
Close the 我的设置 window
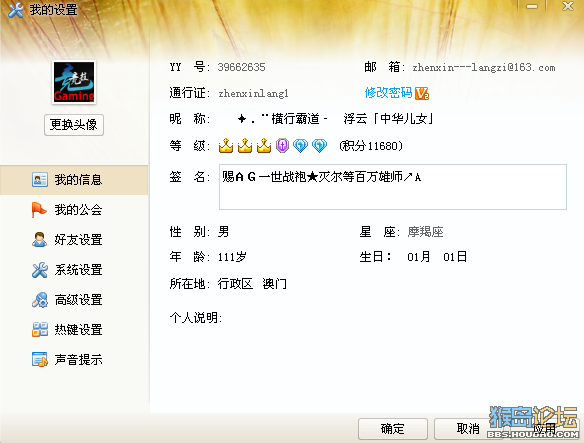click(568, 6)
